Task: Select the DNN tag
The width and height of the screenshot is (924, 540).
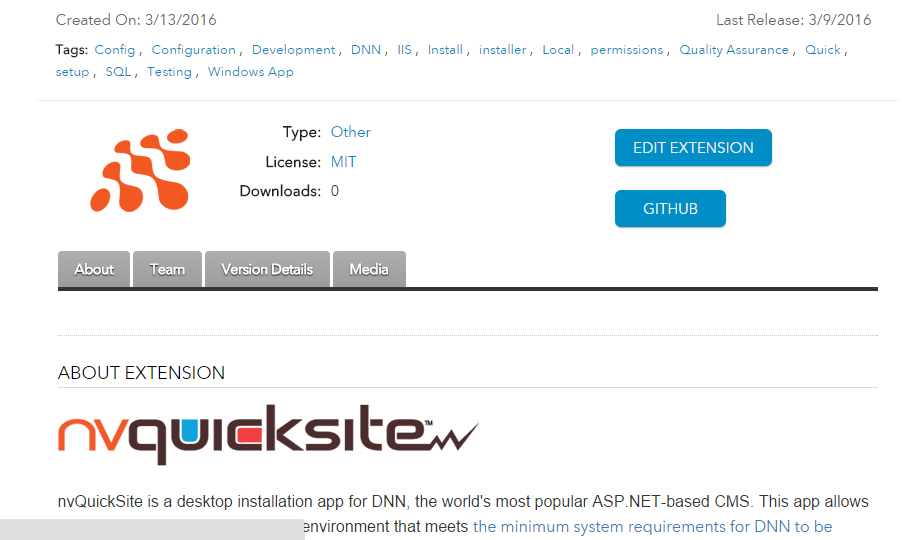Action: point(366,50)
